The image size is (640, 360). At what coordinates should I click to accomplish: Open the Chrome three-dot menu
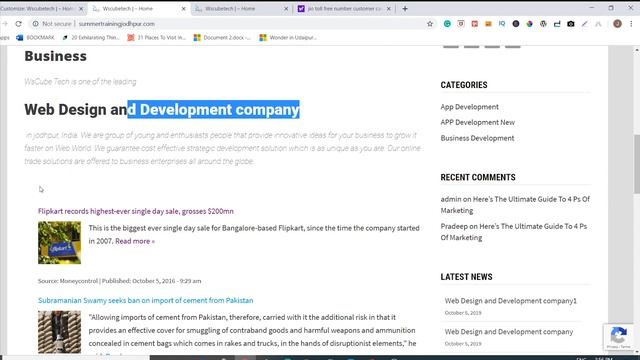[x=631, y=24]
